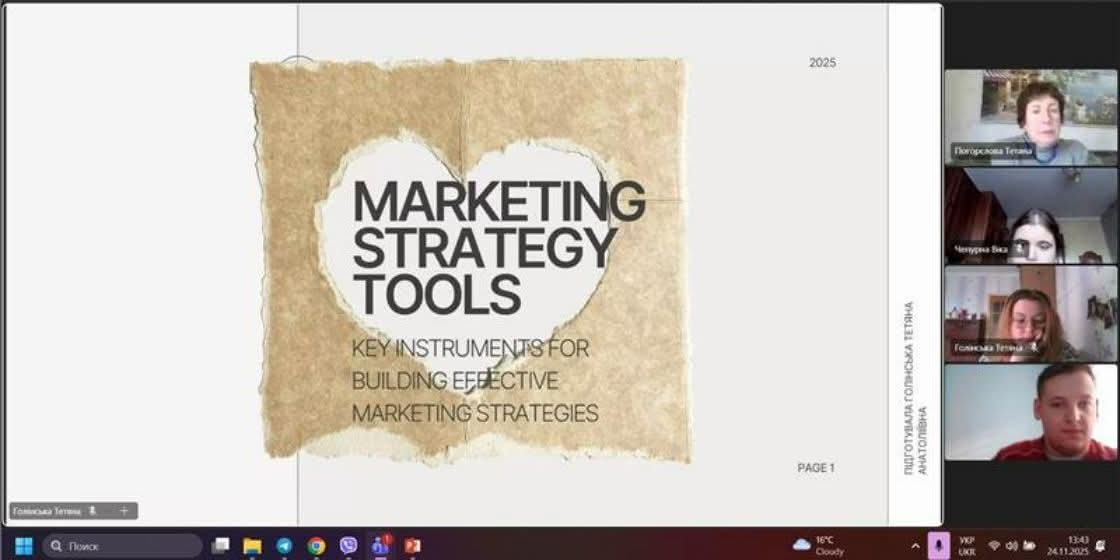Image resolution: width=1120 pixels, height=560 pixels.
Task: Select the Чепурна Віка participant video tile
Action: (1031, 215)
